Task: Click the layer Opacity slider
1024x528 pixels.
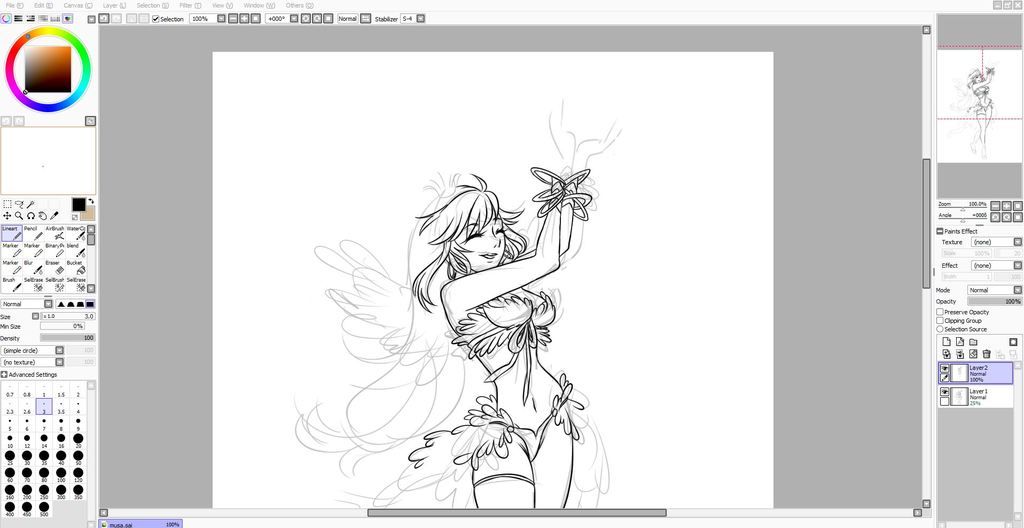Action: click(993, 301)
